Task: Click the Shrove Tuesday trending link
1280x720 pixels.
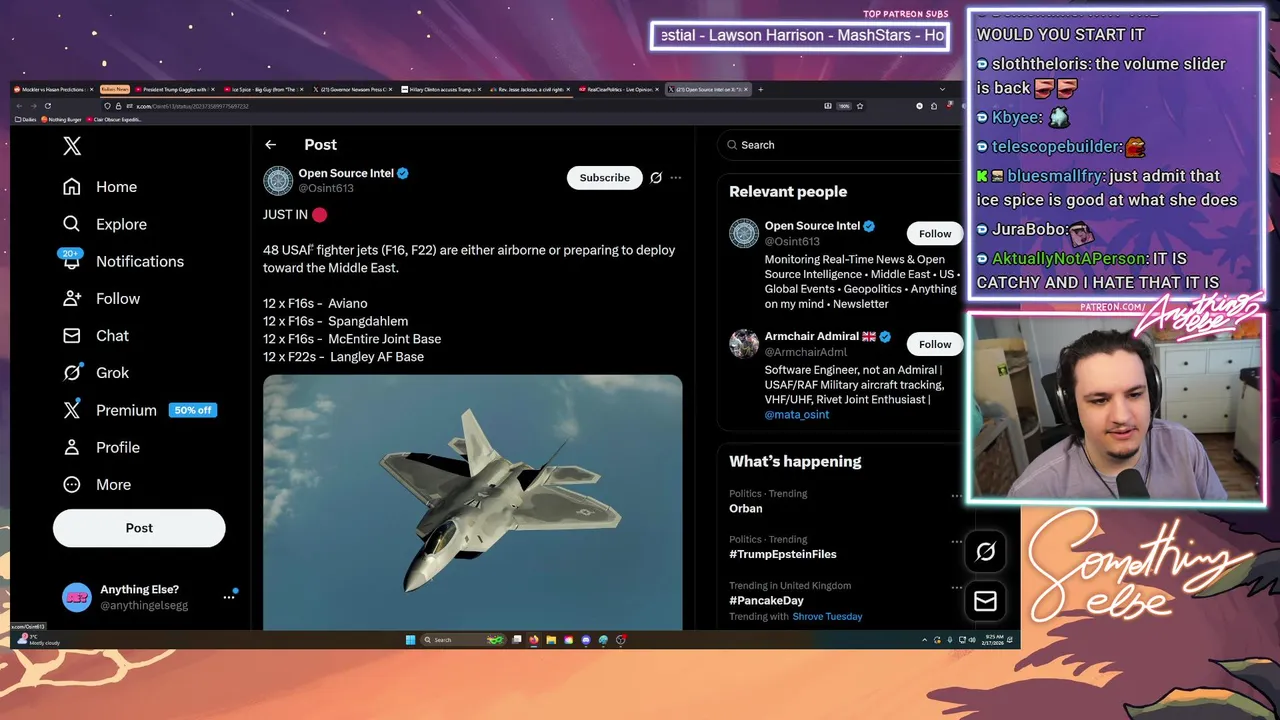Action: coord(827,616)
